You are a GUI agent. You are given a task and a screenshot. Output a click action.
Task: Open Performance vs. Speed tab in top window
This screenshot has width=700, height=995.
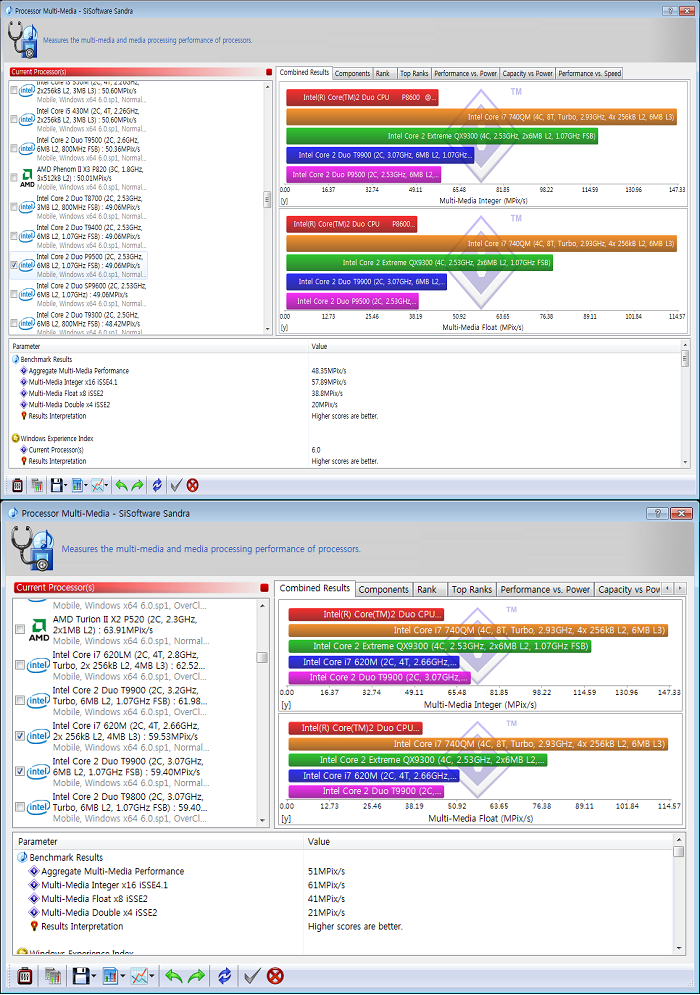(590, 74)
